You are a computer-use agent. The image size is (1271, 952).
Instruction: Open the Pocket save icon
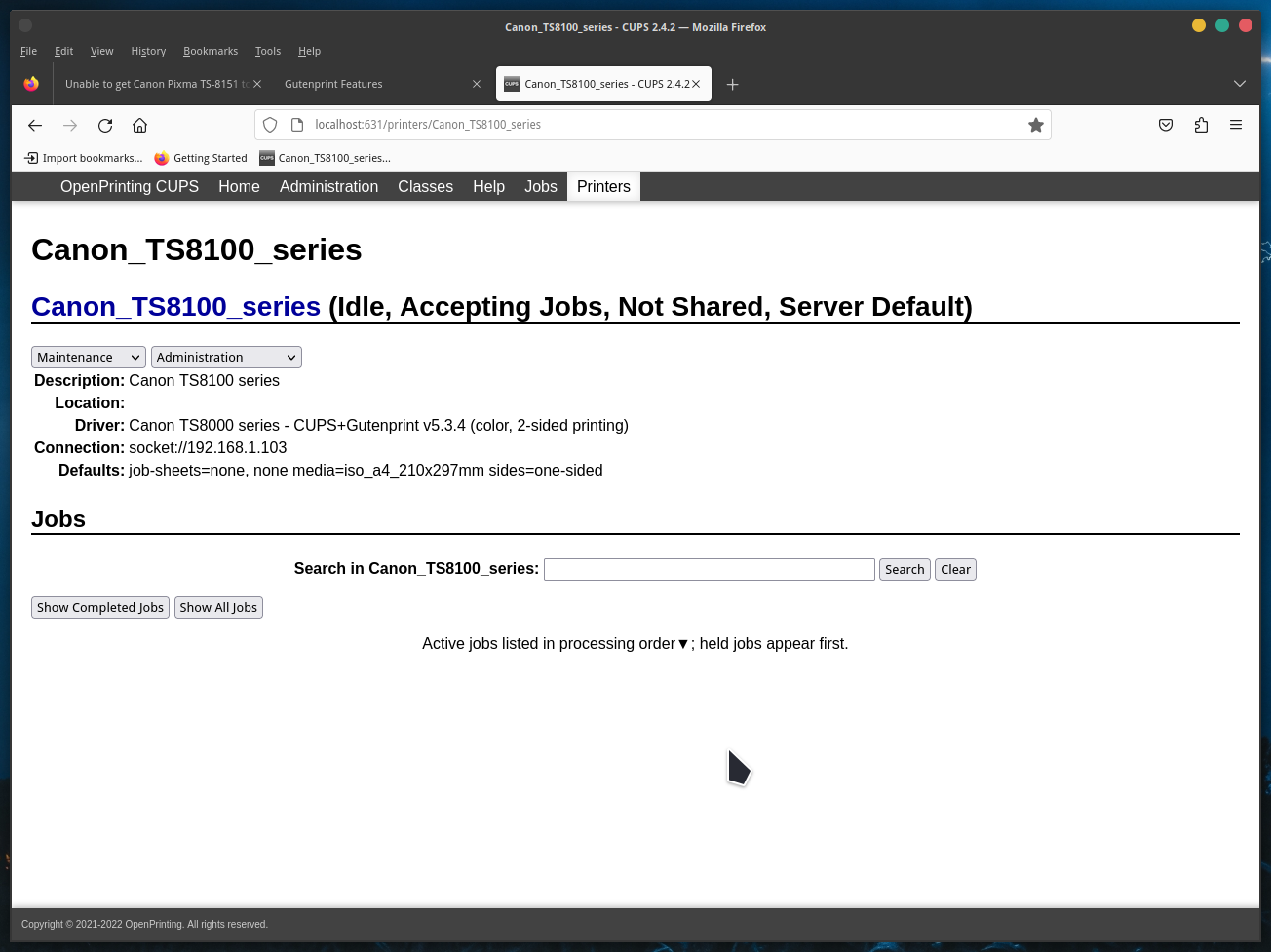click(x=1166, y=125)
